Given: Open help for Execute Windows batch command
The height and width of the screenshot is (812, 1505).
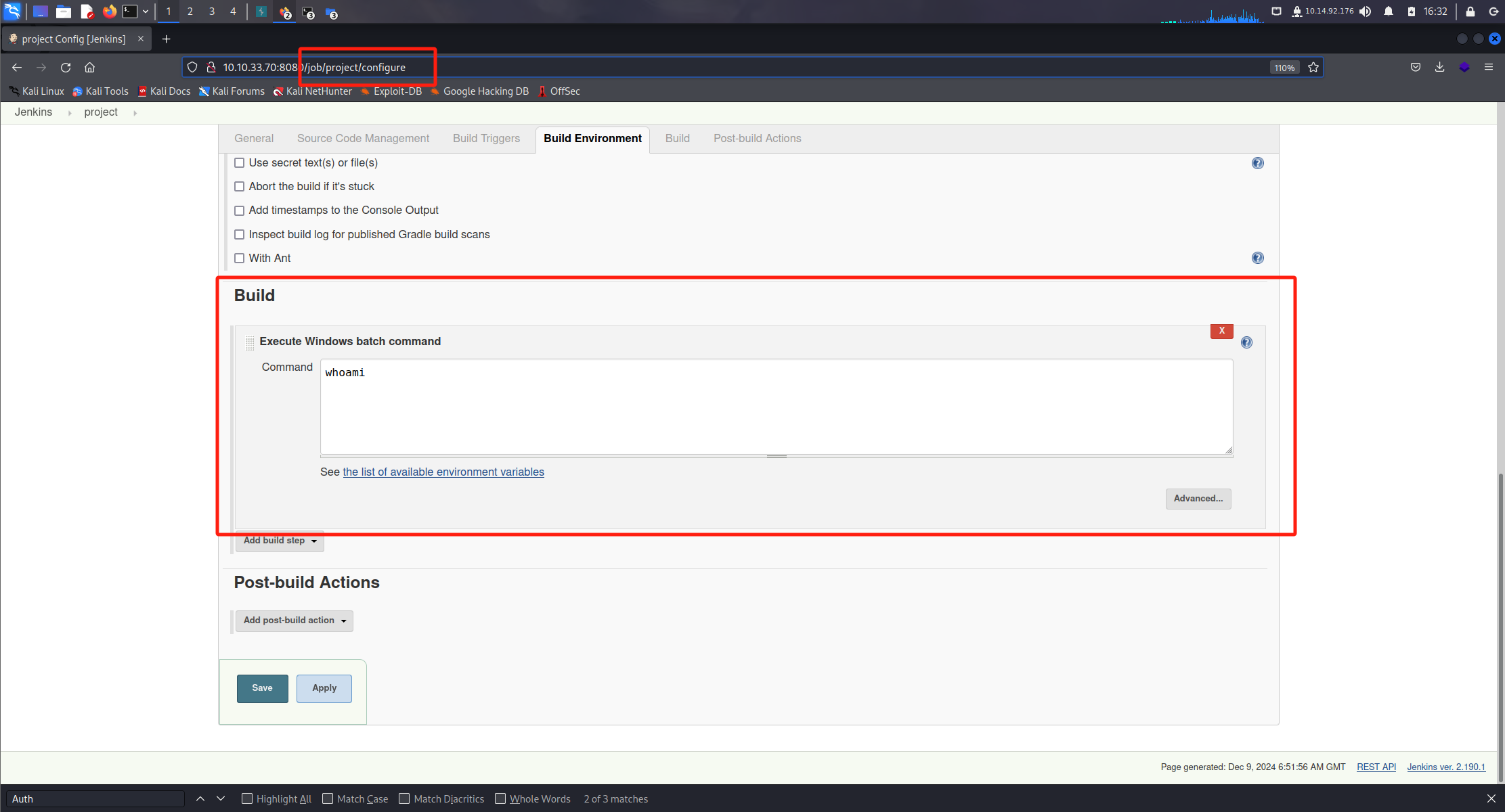Looking at the screenshot, I should click(x=1246, y=342).
